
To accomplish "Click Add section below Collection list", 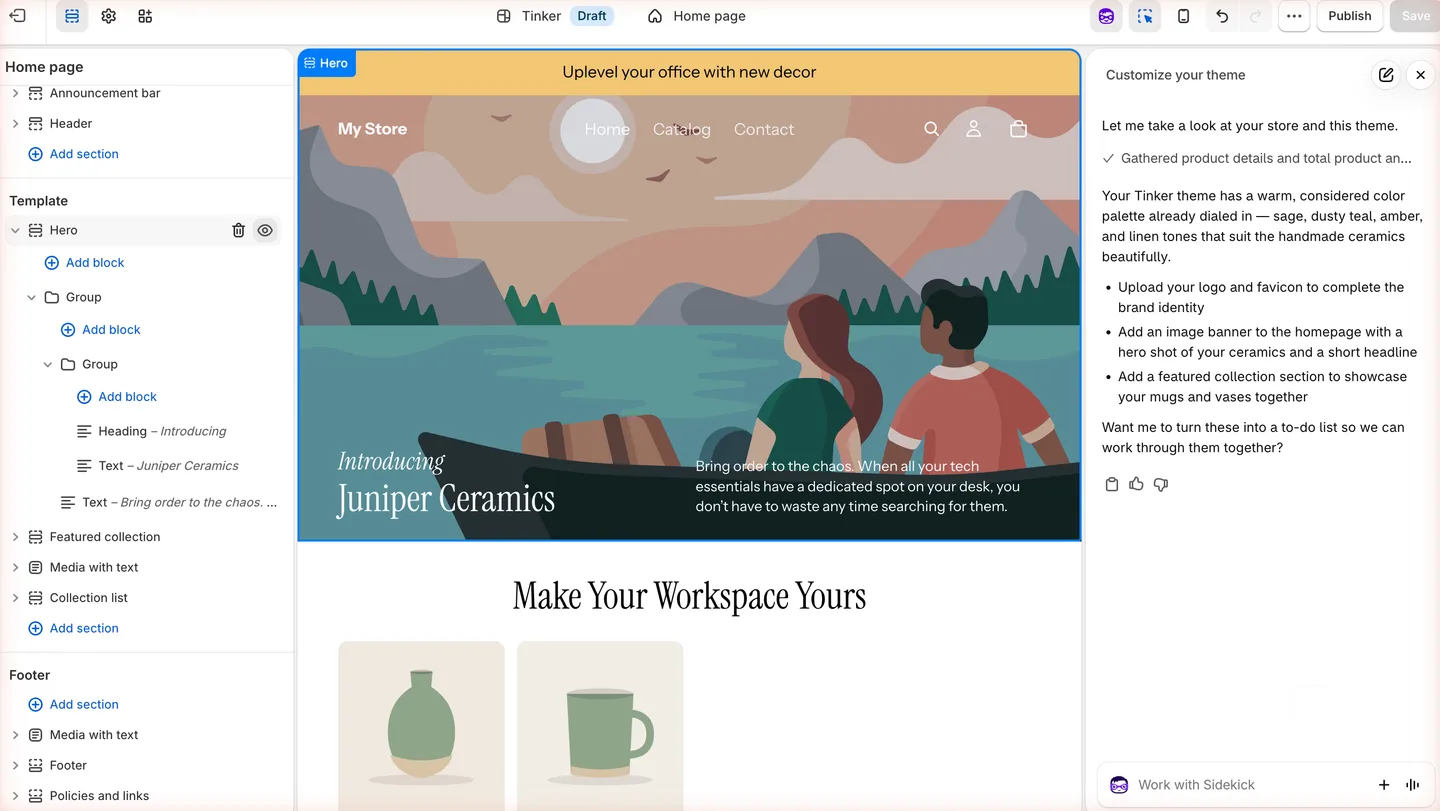I will pos(74,628).
